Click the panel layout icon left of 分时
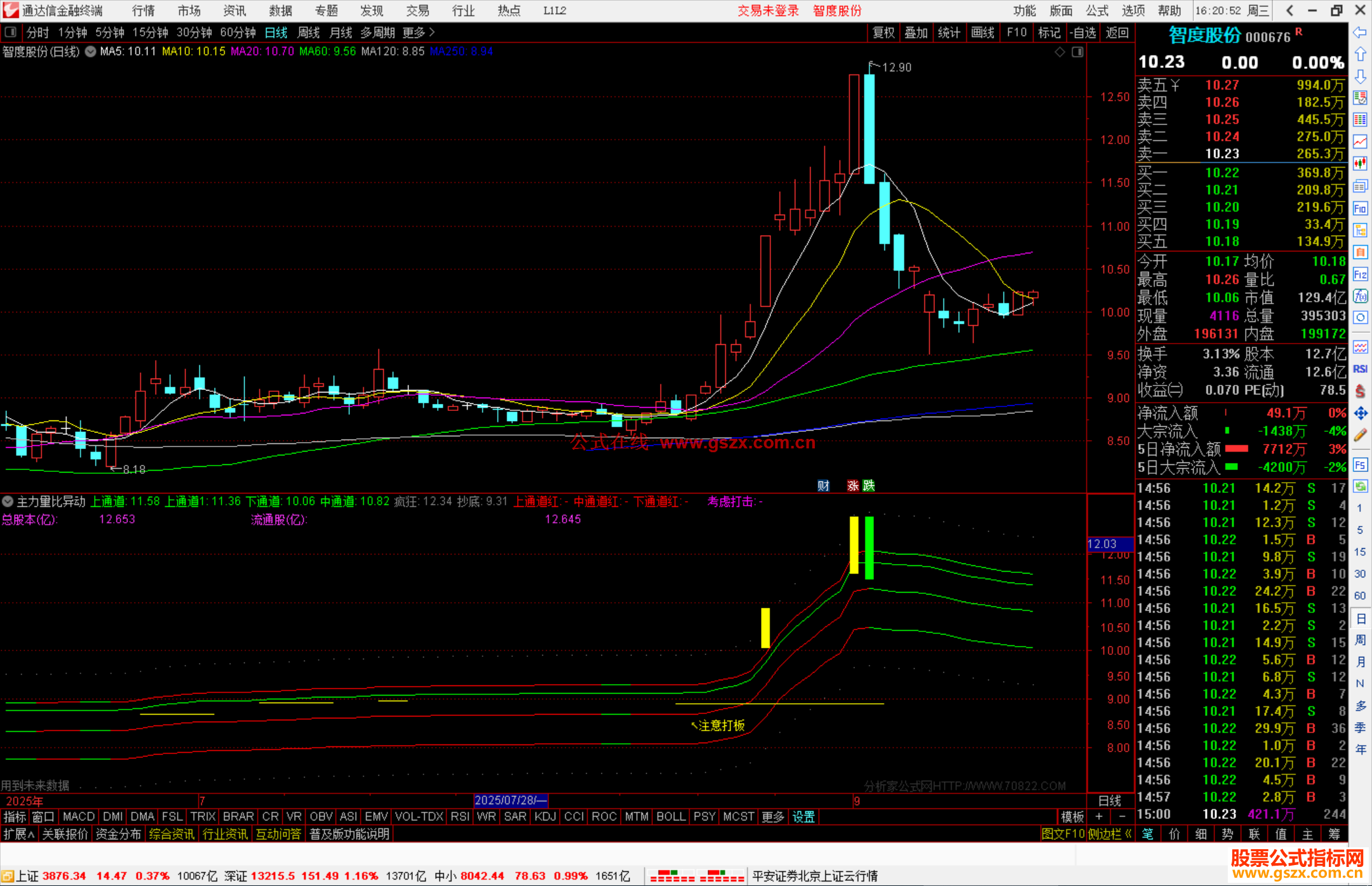The image size is (1372, 886). tap(11, 32)
